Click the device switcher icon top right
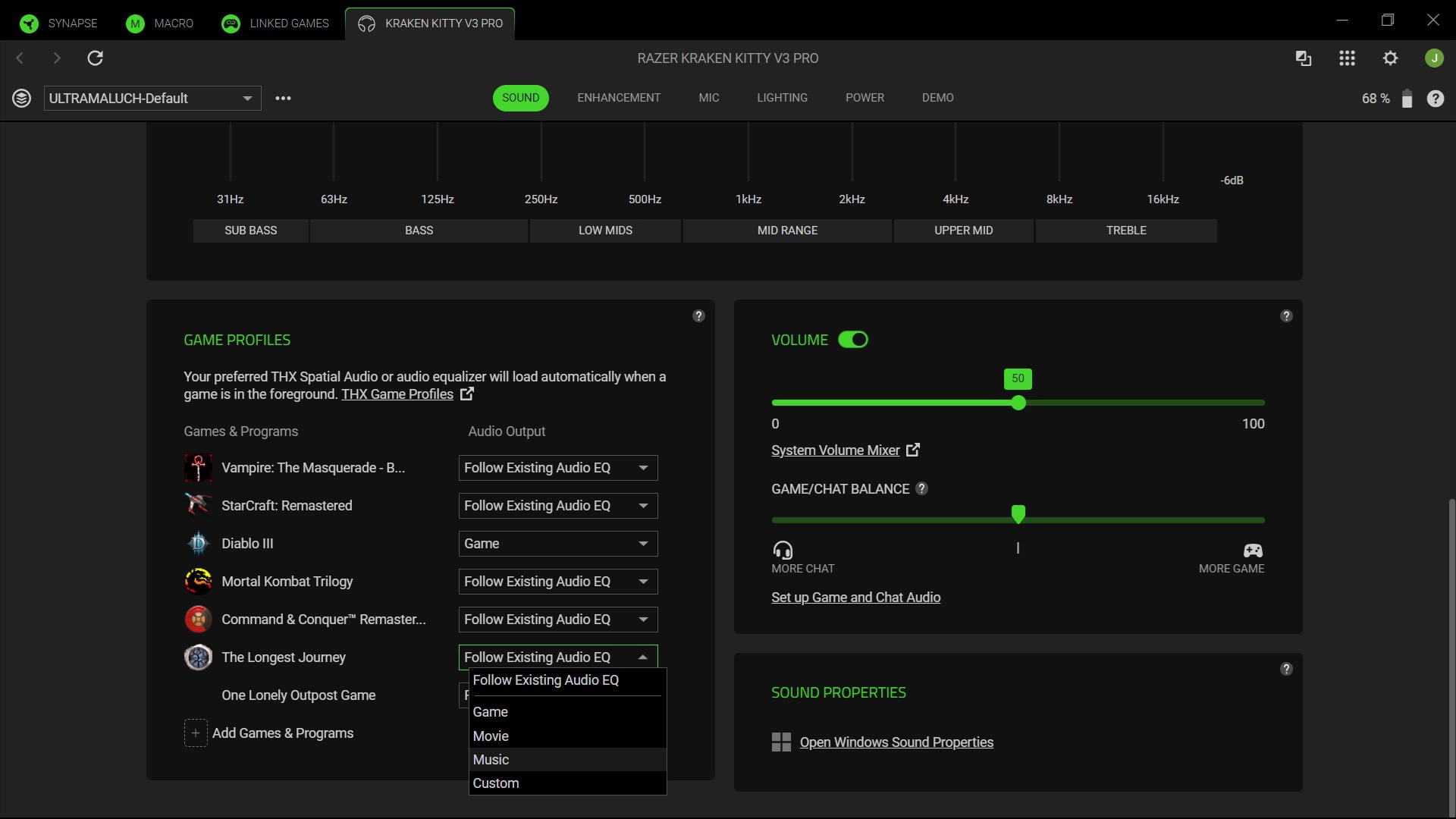This screenshot has width=1456, height=819. point(1303,58)
